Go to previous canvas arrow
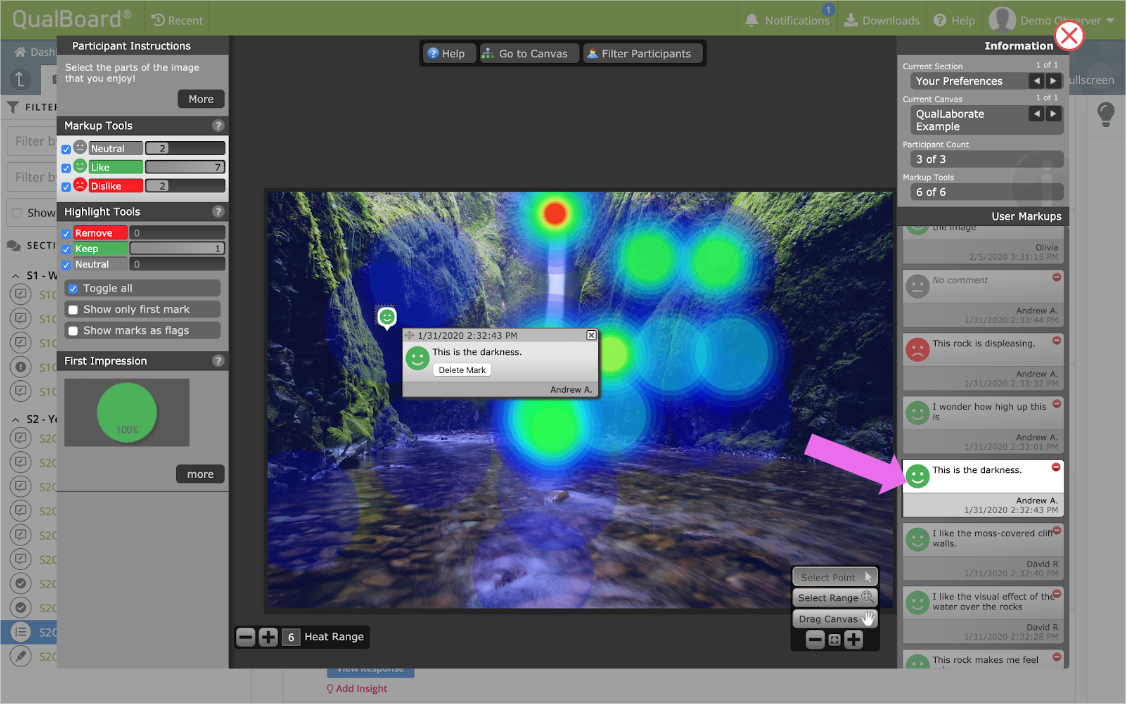Image resolution: width=1127 pixels, height=705 pixels. [x=1036, y=114]
